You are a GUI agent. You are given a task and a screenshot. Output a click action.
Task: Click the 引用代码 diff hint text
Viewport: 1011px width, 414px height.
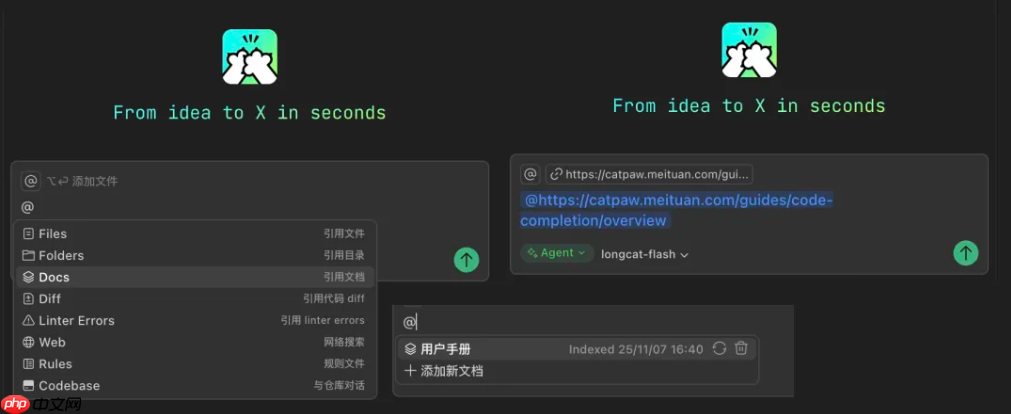click(x=333, y=299)
